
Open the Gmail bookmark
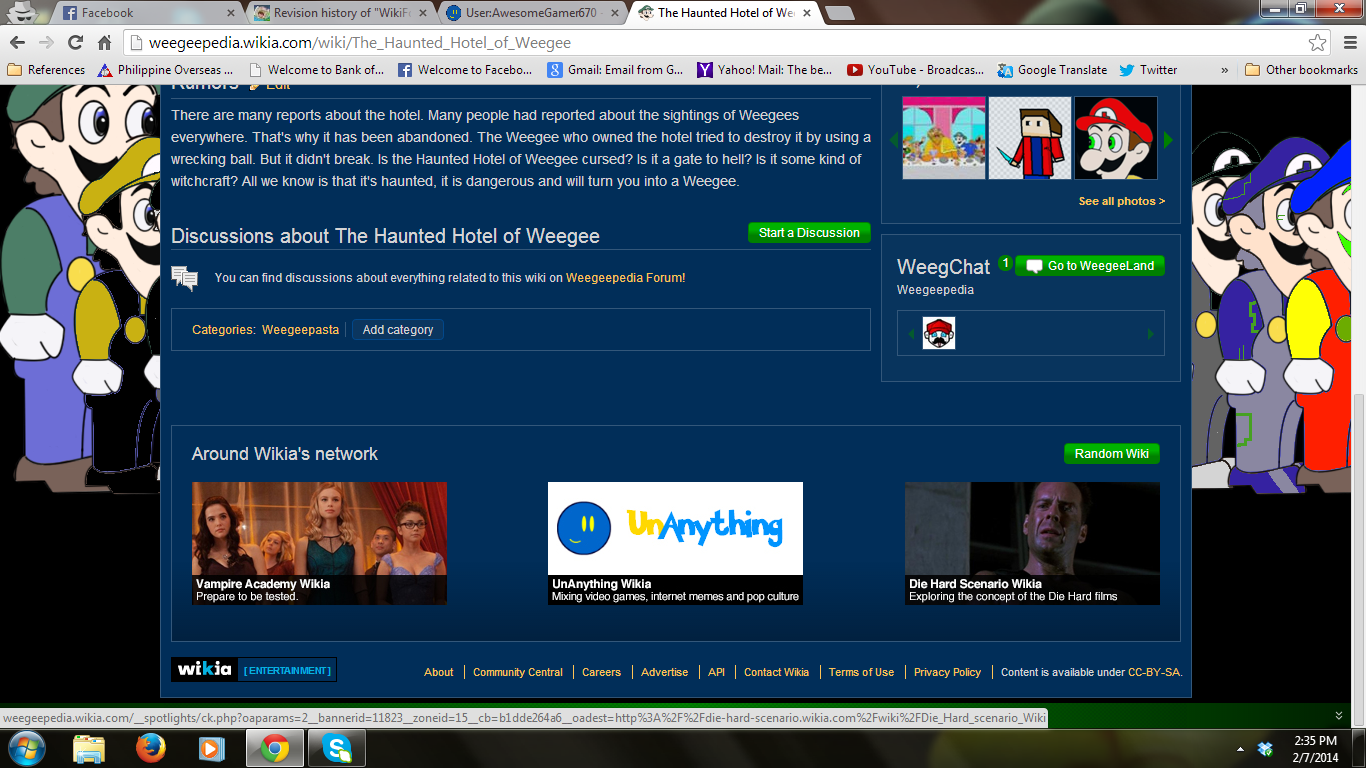point(615,70)
